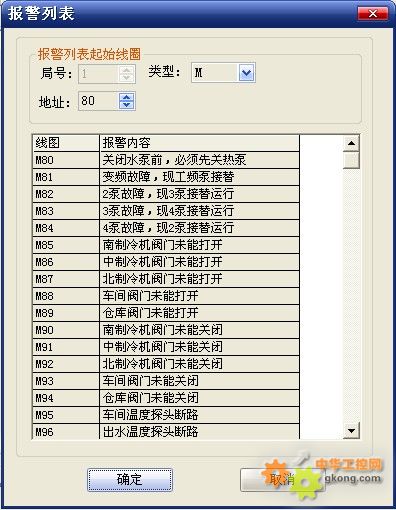
Task: Select alarm text 出水温度探头断路
Action: pos(150,432)
